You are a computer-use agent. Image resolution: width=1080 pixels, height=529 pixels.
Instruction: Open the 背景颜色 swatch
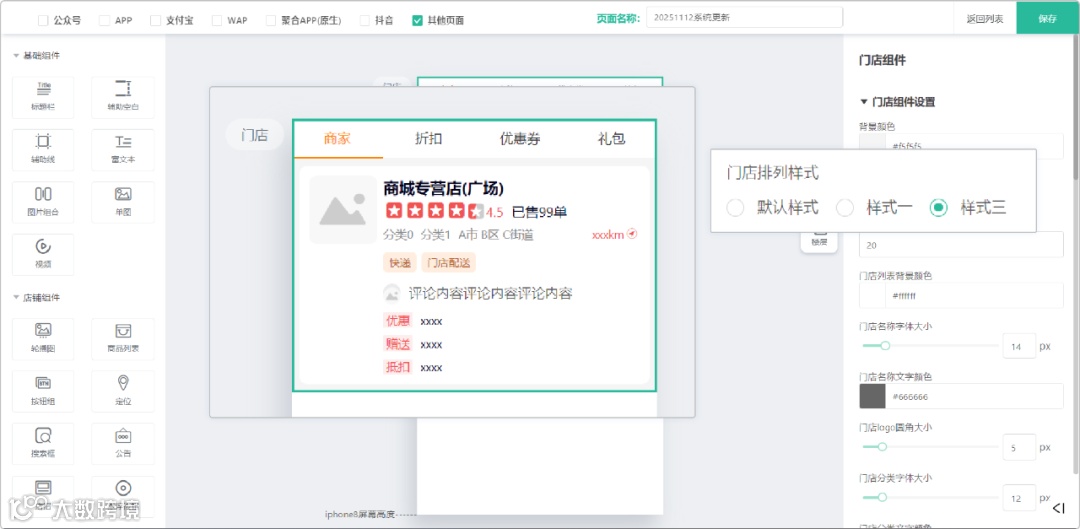pyautogui.click(x=872, y=143)
